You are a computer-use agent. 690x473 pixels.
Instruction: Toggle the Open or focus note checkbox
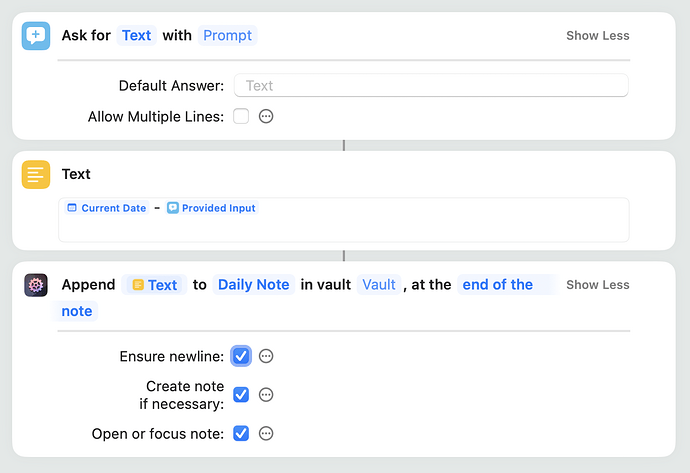pos(241,433)
